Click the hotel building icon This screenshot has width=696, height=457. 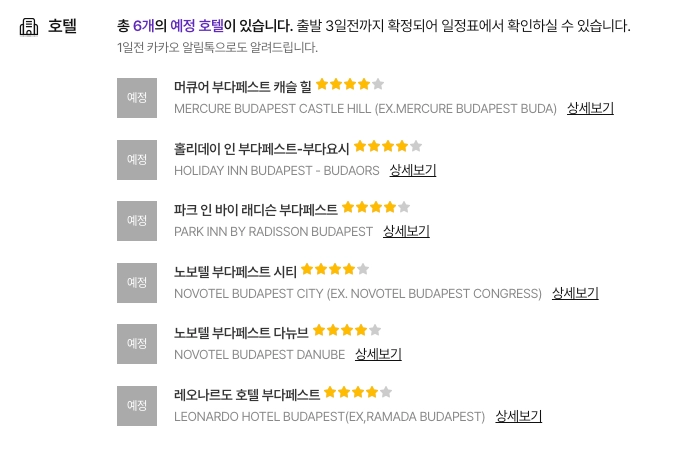[29, 27]
